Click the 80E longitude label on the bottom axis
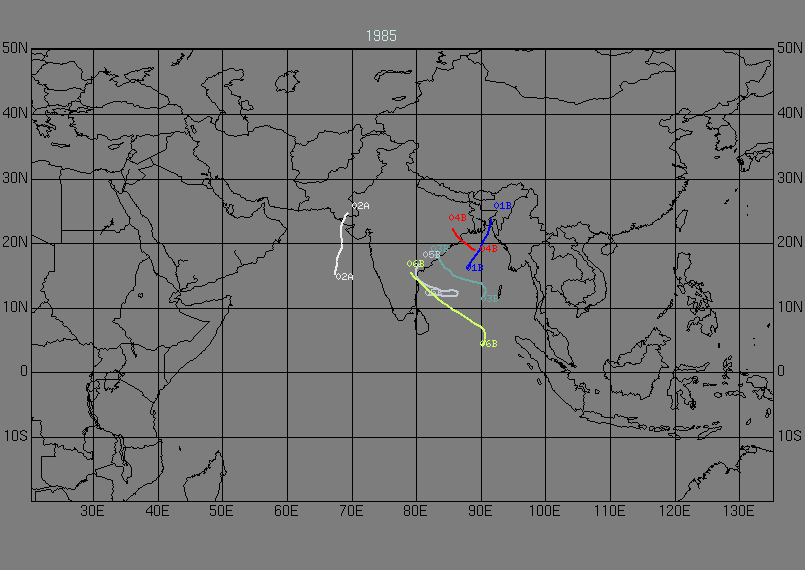 pyautogui.click(x=415, y=511)
